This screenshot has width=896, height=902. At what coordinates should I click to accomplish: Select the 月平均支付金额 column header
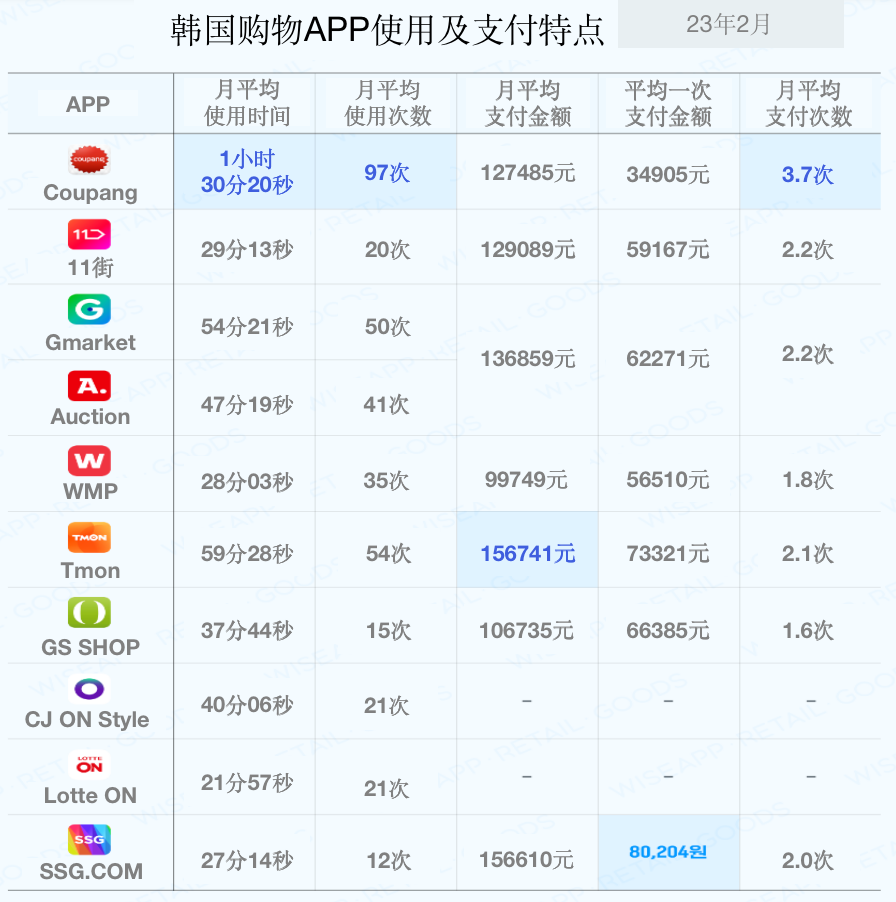(527, 103)
